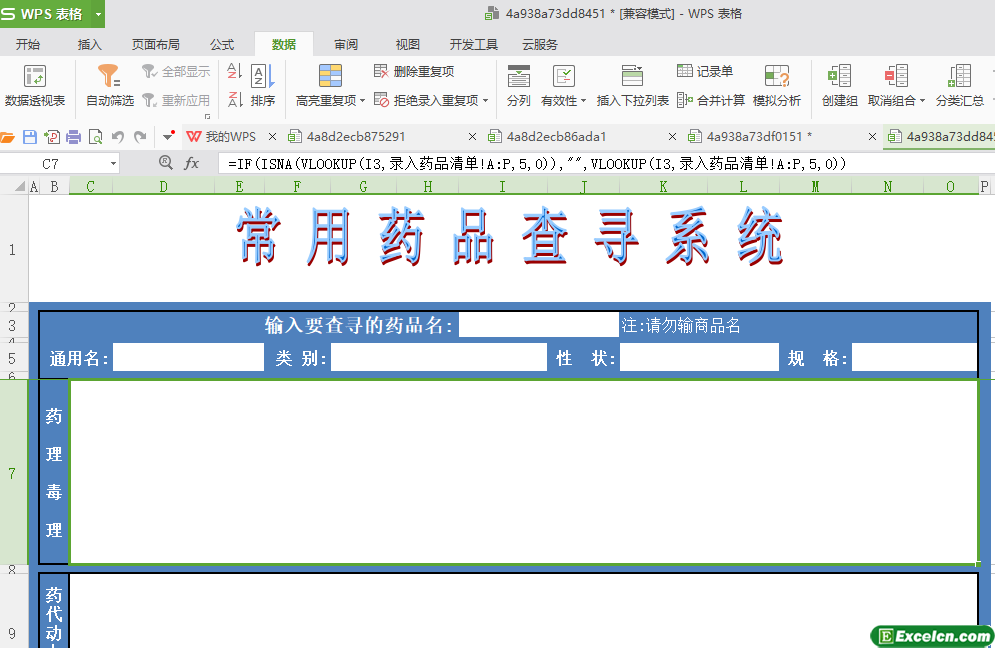Expand the 拒绝录入重复项 dropdown arrow

pyautogui.click(x=485, y=101)
